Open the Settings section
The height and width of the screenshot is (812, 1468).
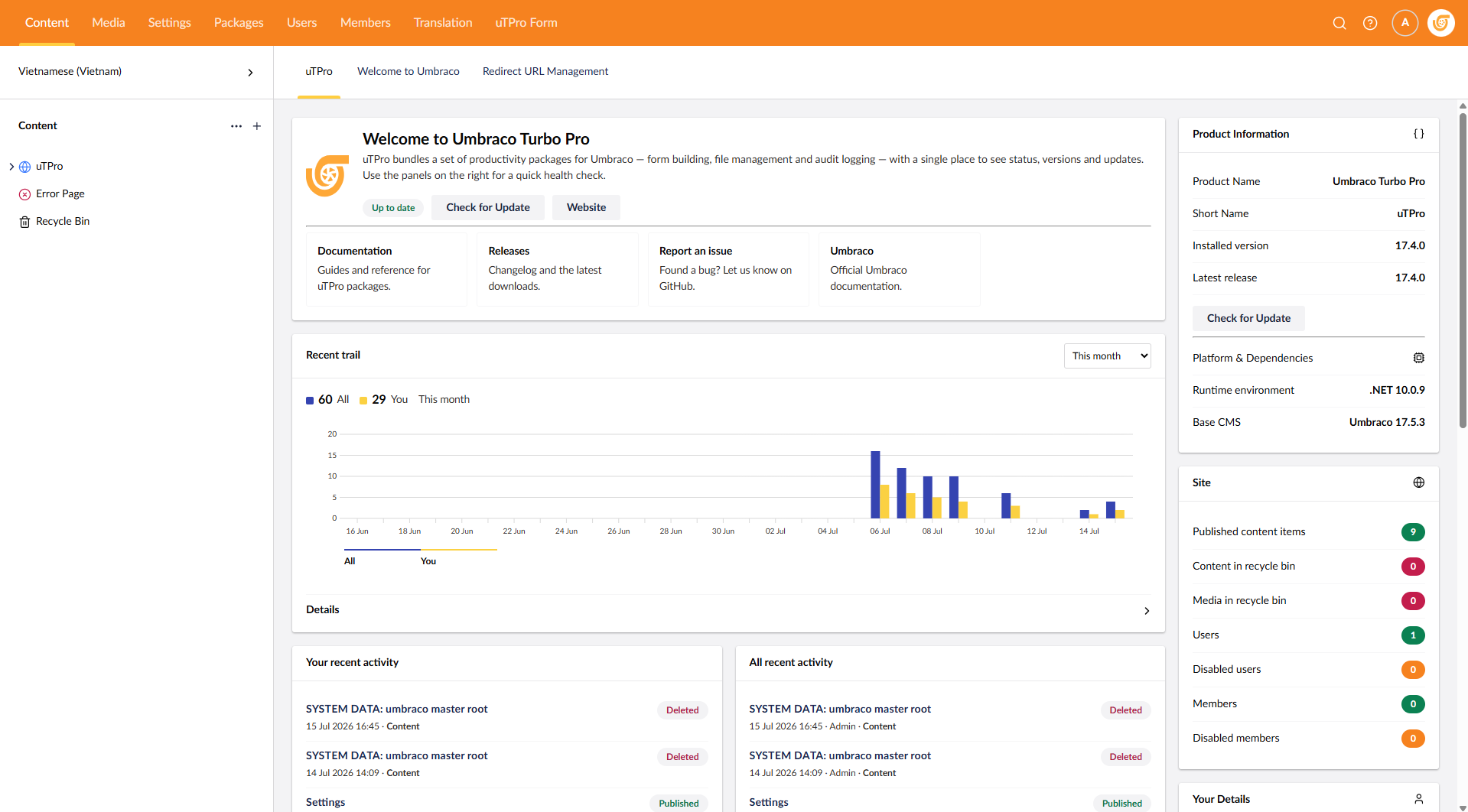coord(170,23)
